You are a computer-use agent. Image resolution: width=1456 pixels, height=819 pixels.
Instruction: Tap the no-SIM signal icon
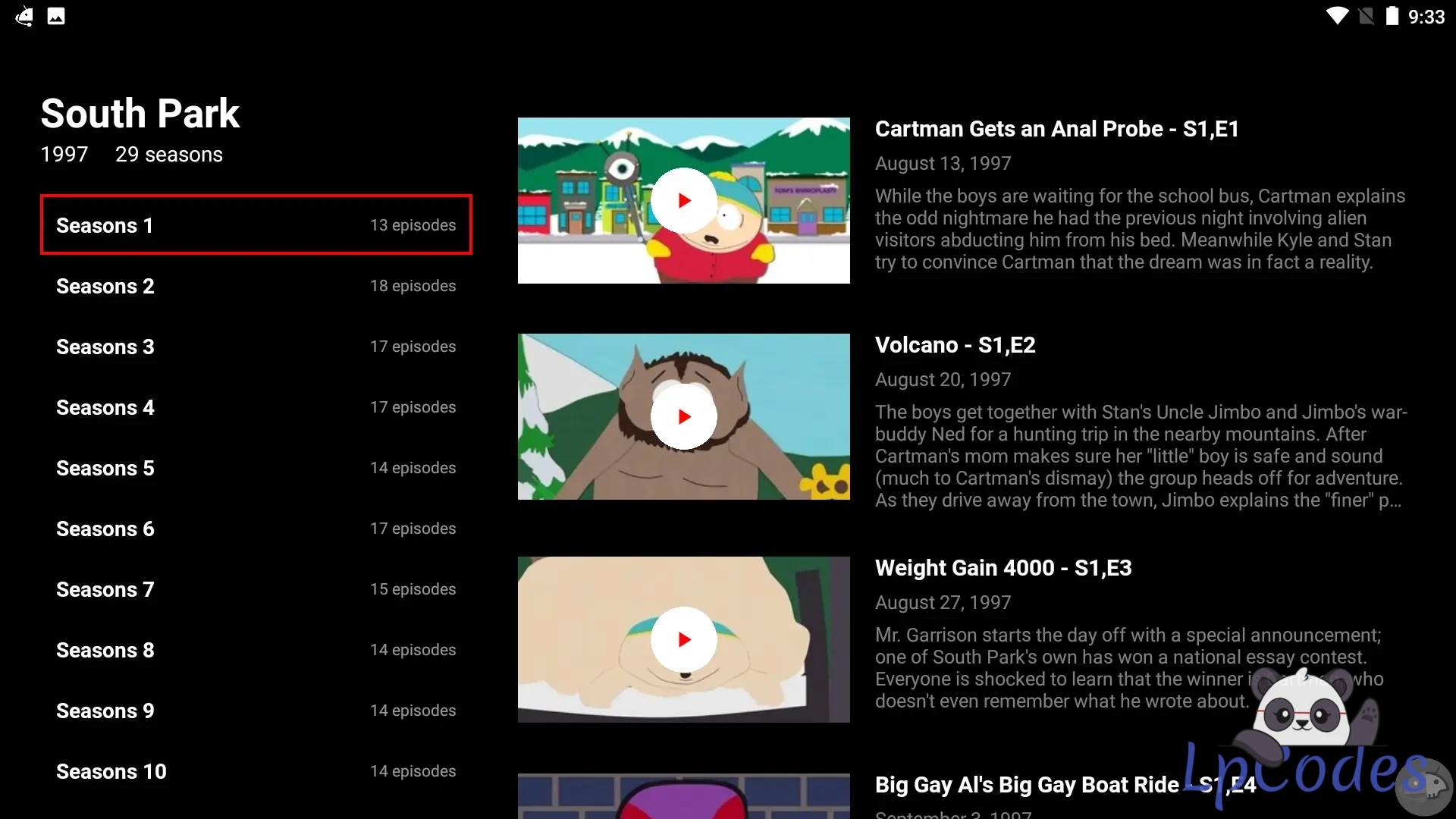point(1367,16)
